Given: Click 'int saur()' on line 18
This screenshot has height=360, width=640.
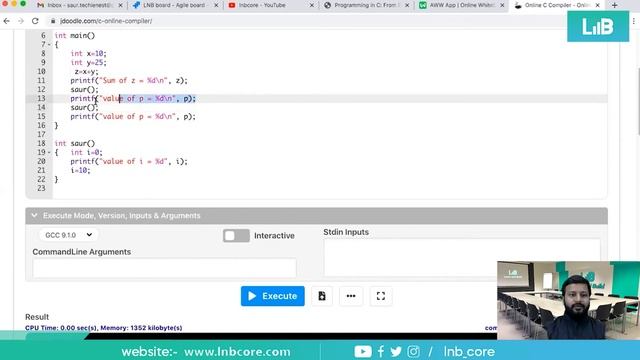Looking at the screenshot, I should point(75,143).
